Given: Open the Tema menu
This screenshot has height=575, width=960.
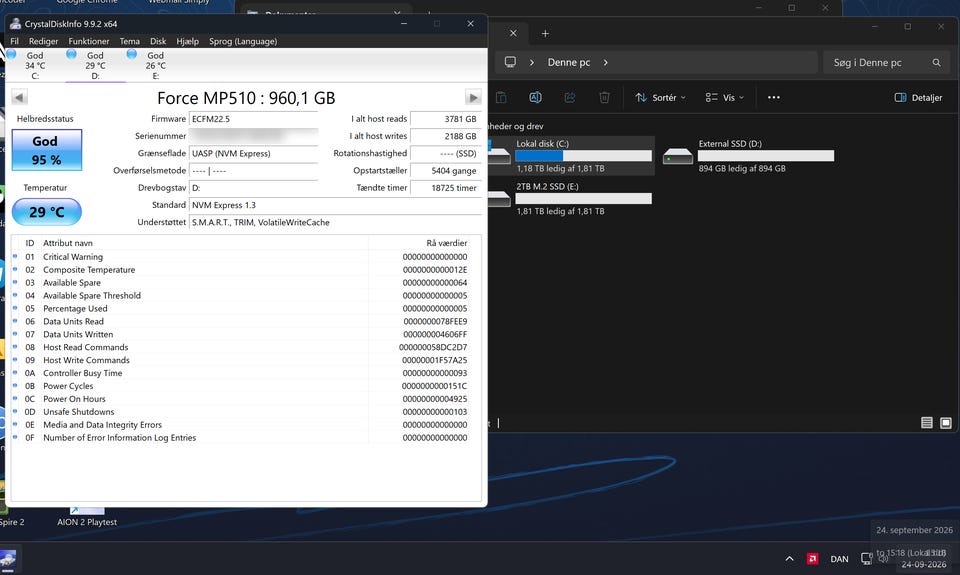Looking at the screenshot, I should (129, 41).
